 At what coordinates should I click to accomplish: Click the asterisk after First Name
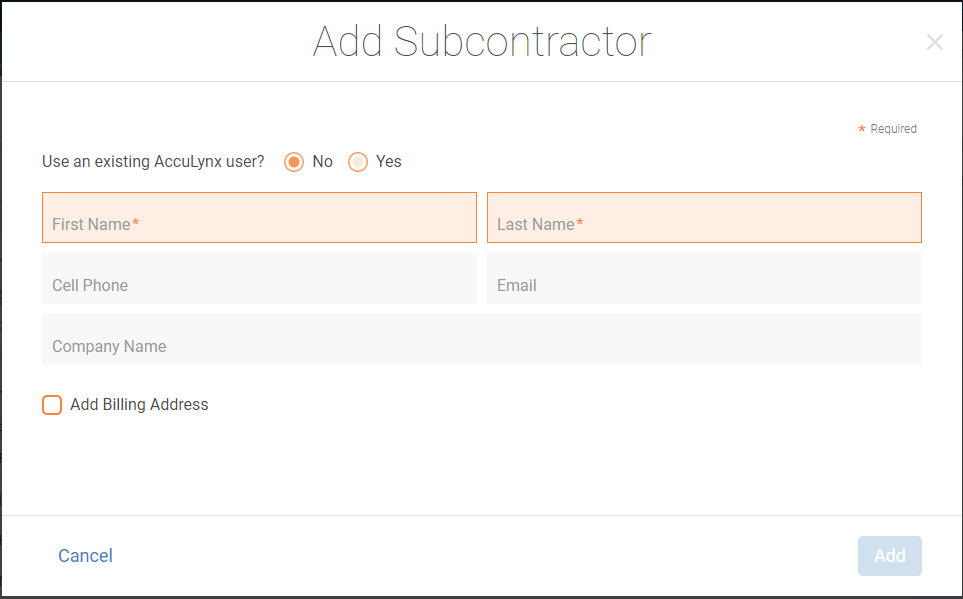coord(136,222)
